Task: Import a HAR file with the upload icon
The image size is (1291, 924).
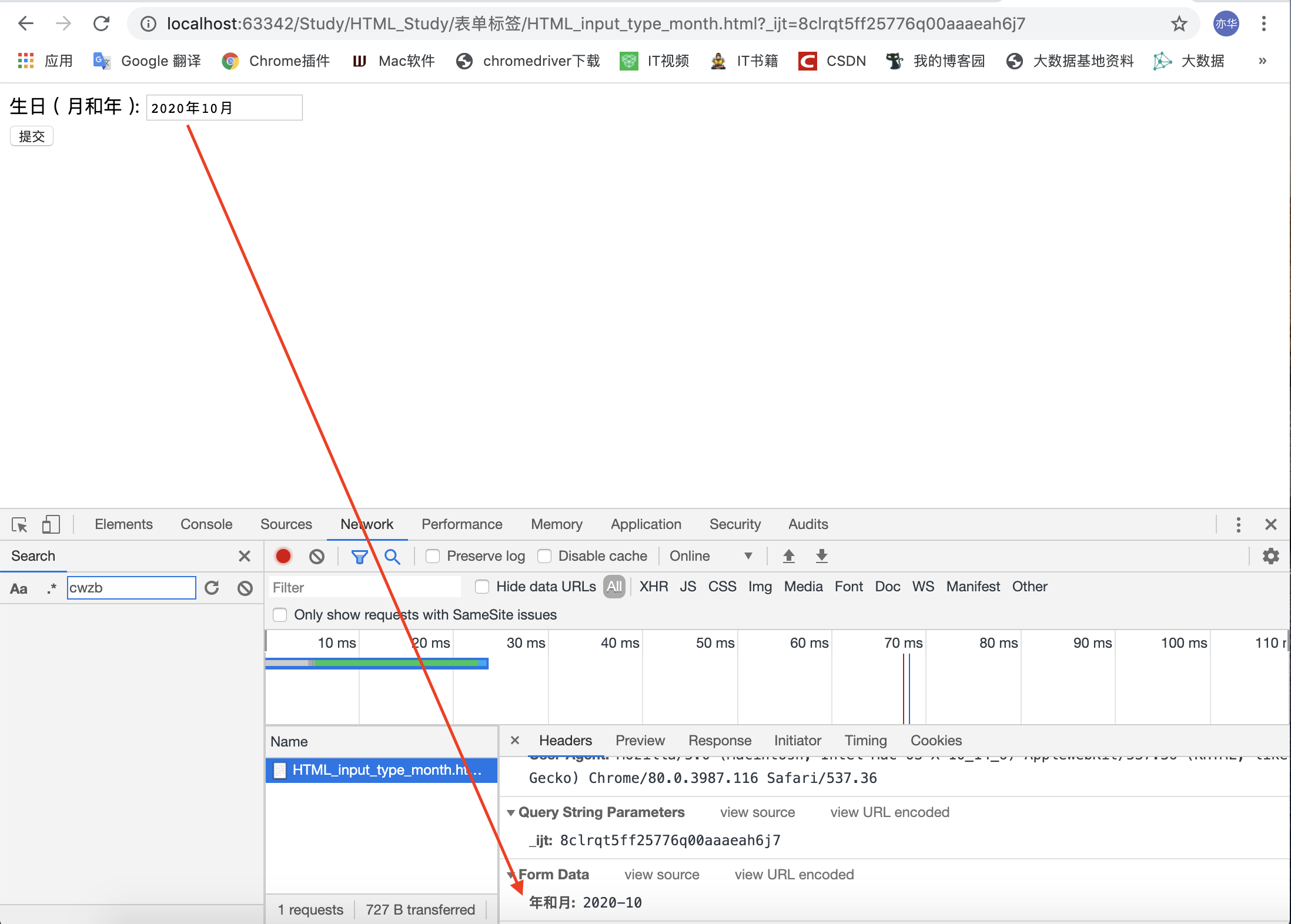Action: (x=788, y=556)
